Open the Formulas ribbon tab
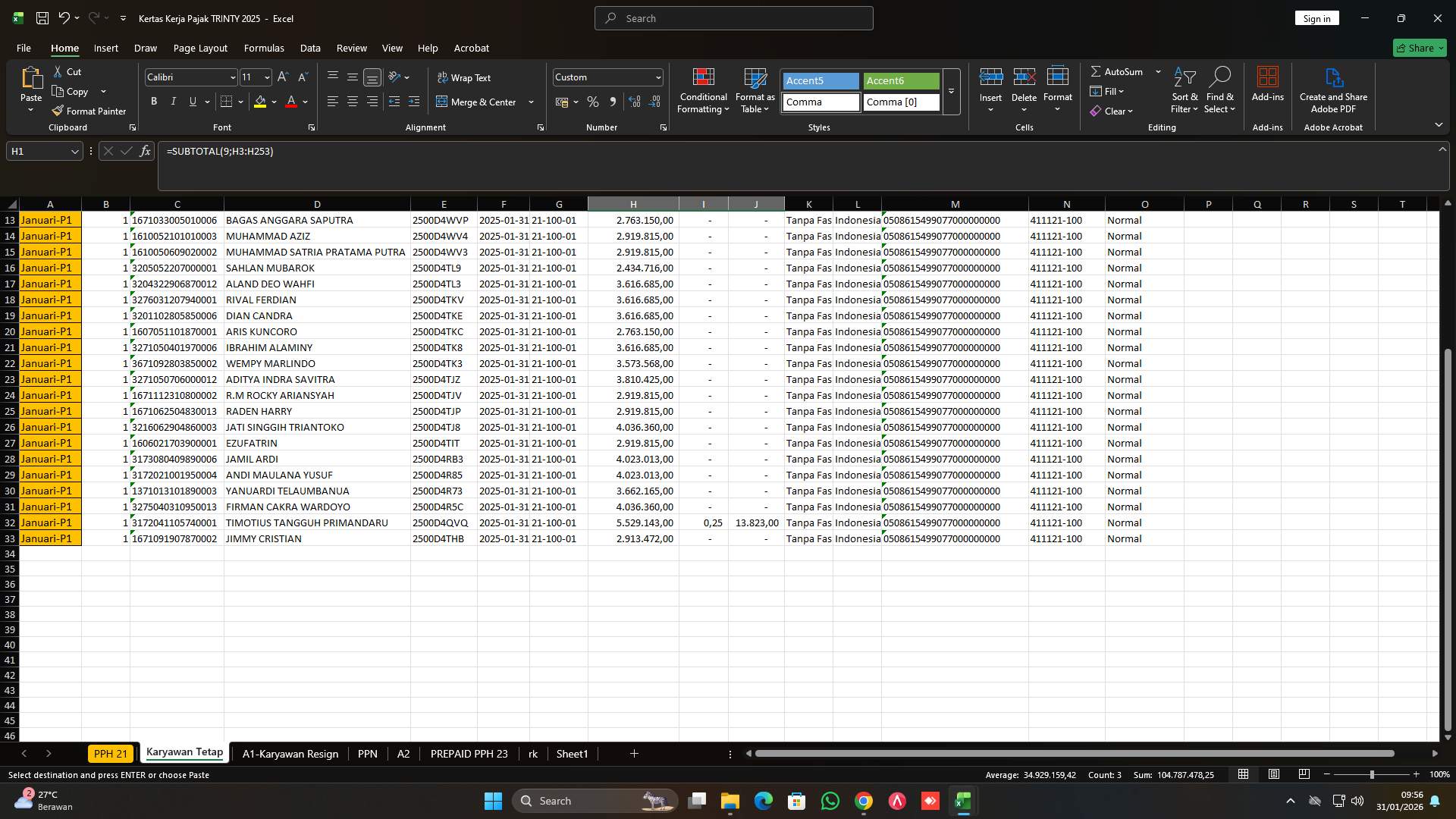Screen dimensions: 1456x819 pos(264,48)
